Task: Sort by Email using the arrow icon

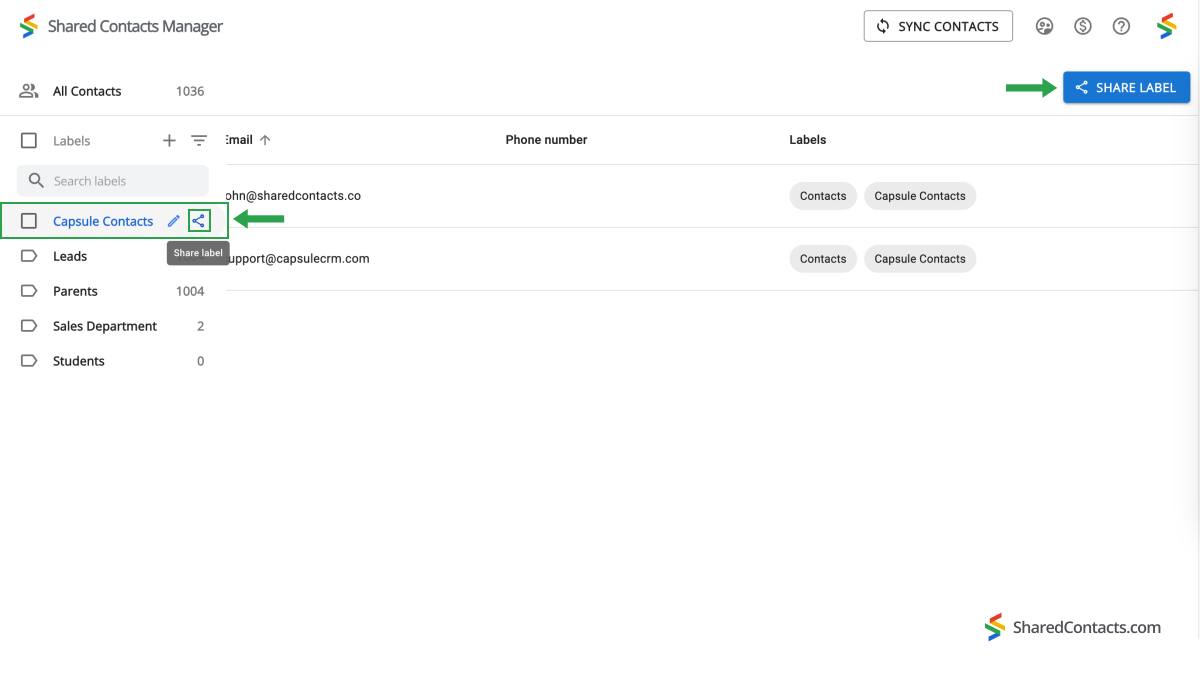Action: [265, 140]
